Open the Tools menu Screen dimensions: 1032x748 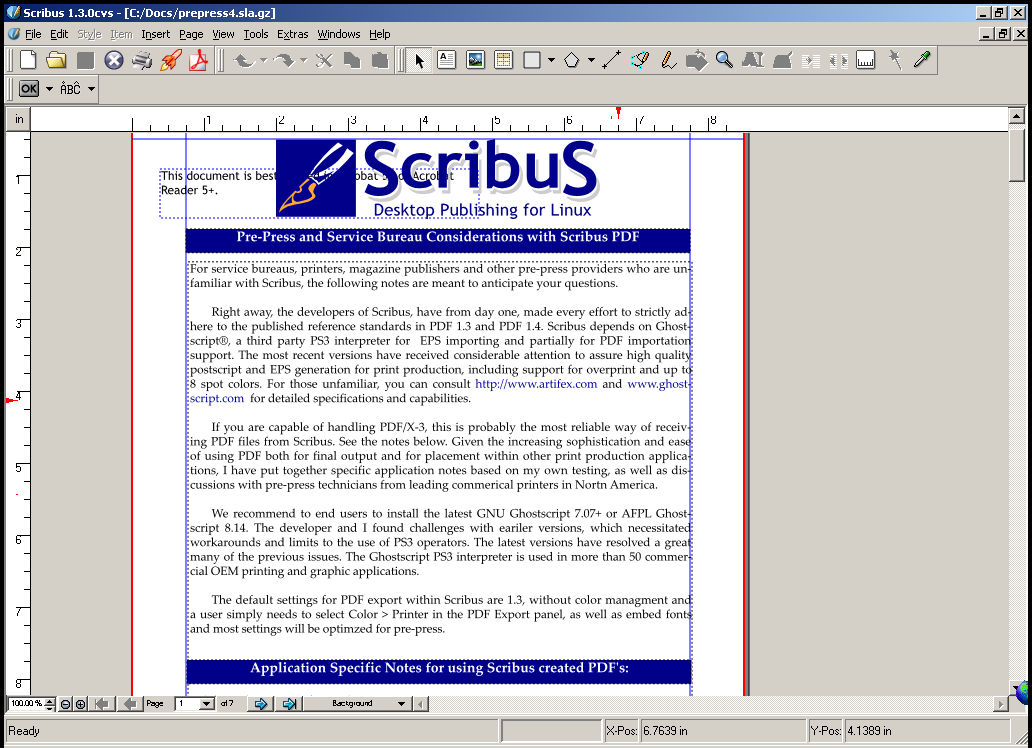pyautogui.click(x=256, y=34)
